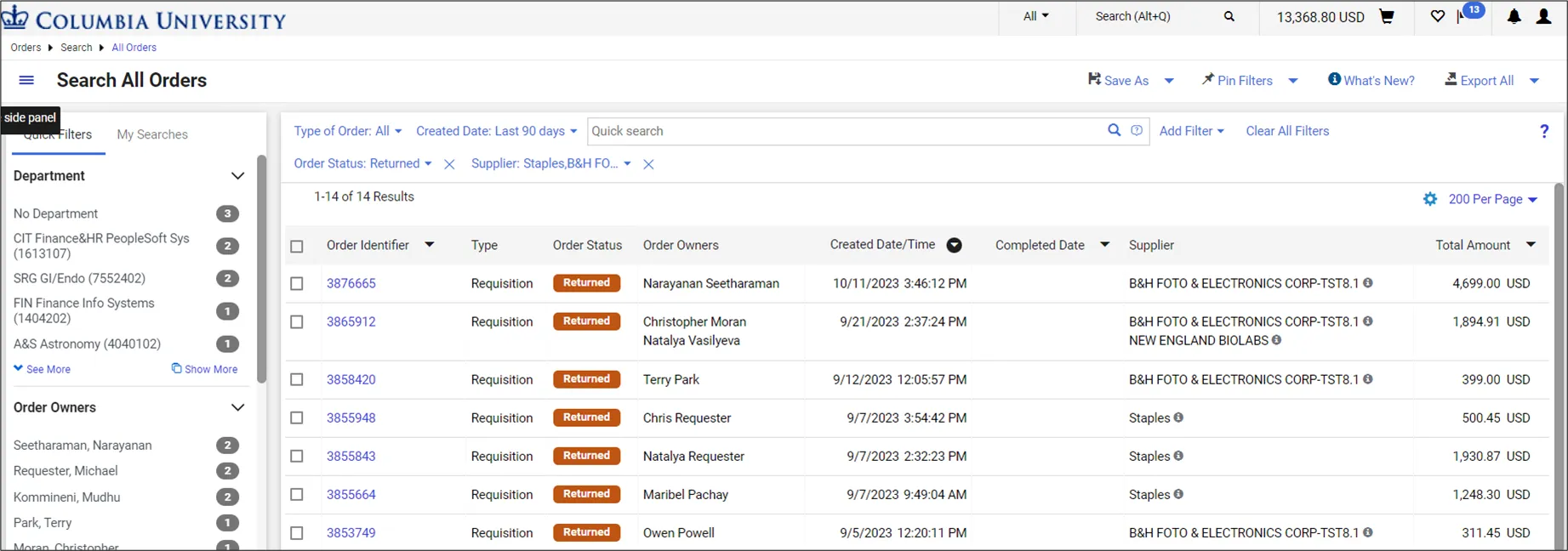Switch to the My Searches tab

click(152, 134)
